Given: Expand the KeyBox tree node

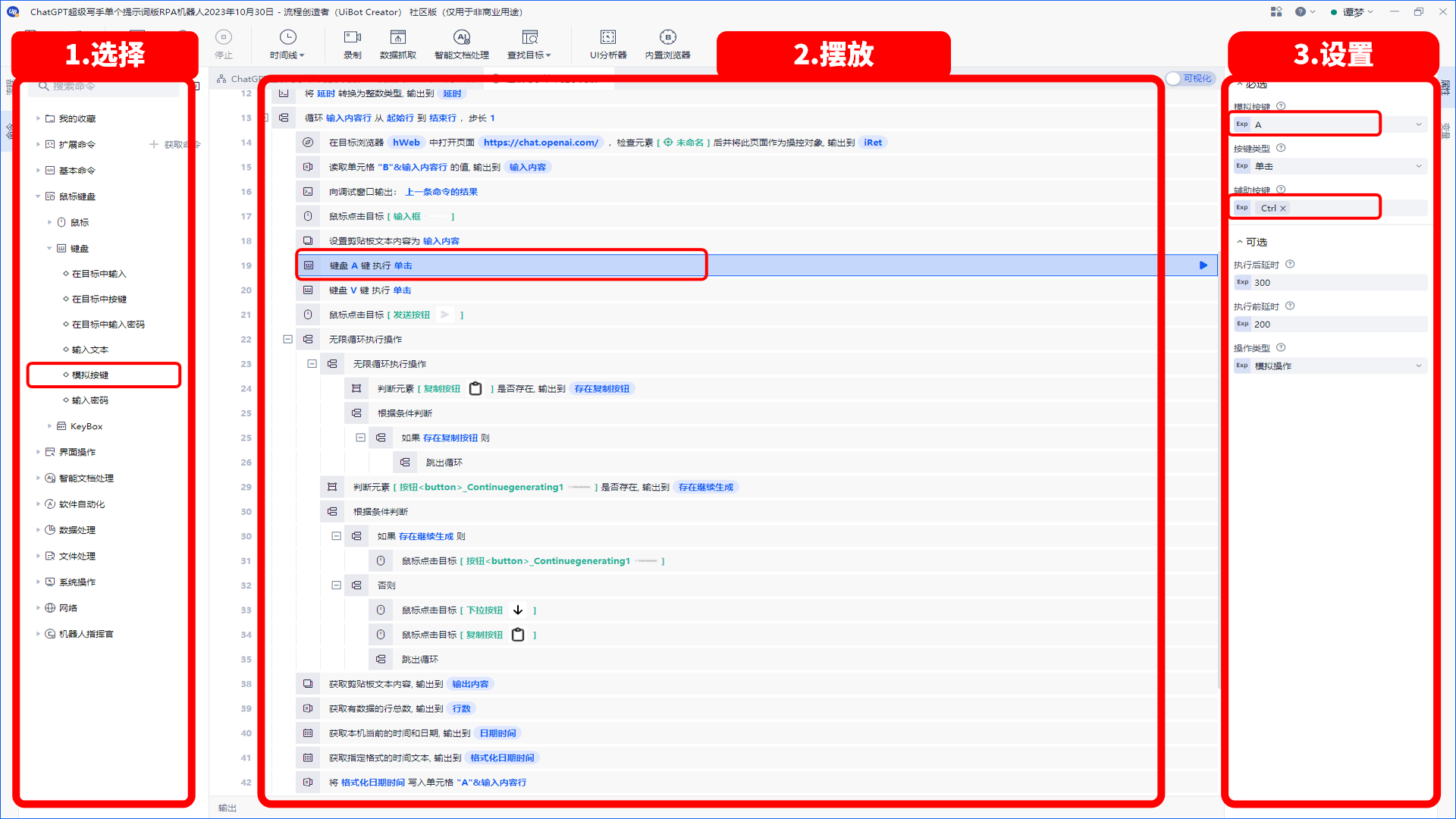Looking at the screenshot, I should coord(49,426).
